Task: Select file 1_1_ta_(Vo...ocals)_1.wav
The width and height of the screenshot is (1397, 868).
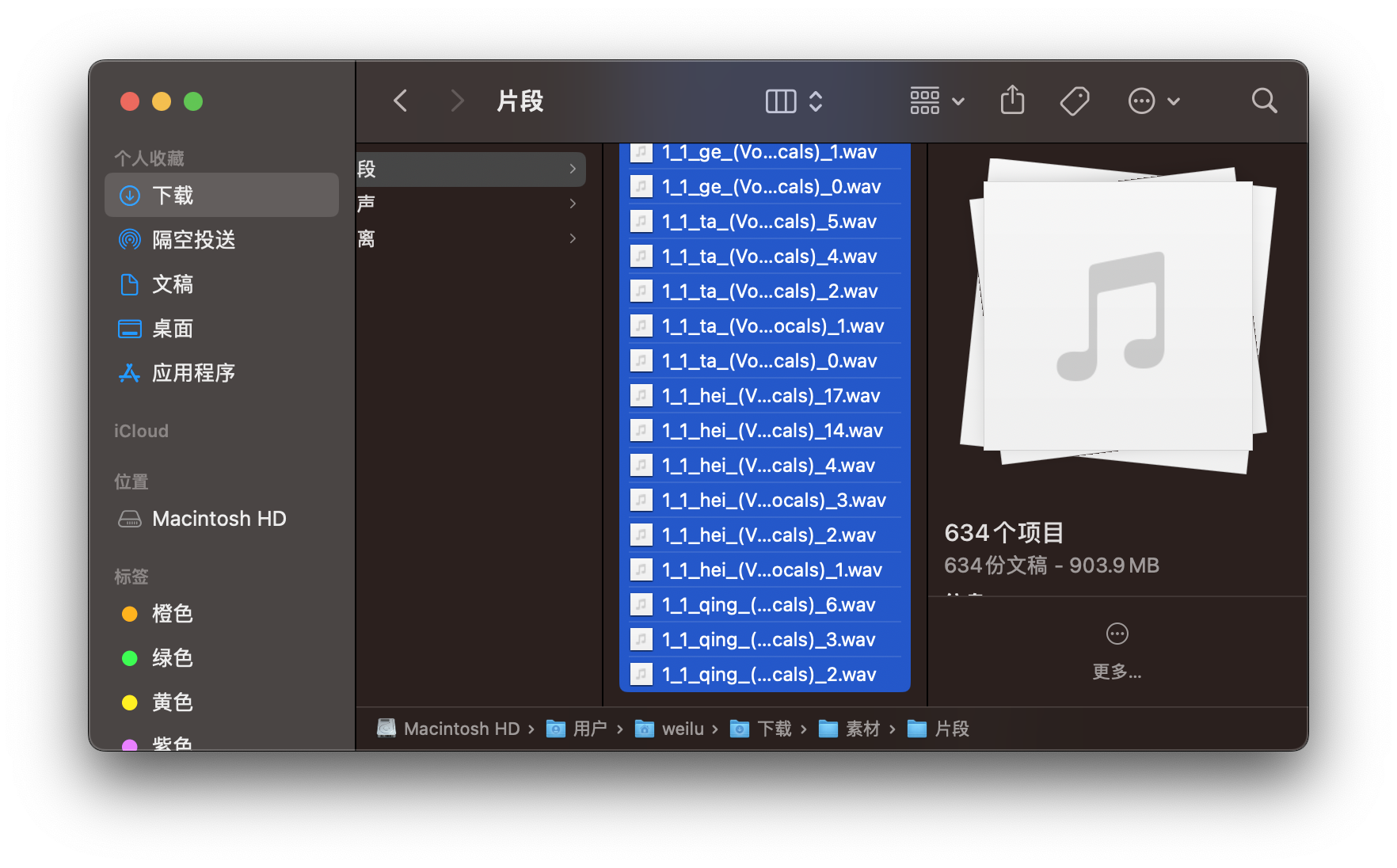Action: click(765, 326)
